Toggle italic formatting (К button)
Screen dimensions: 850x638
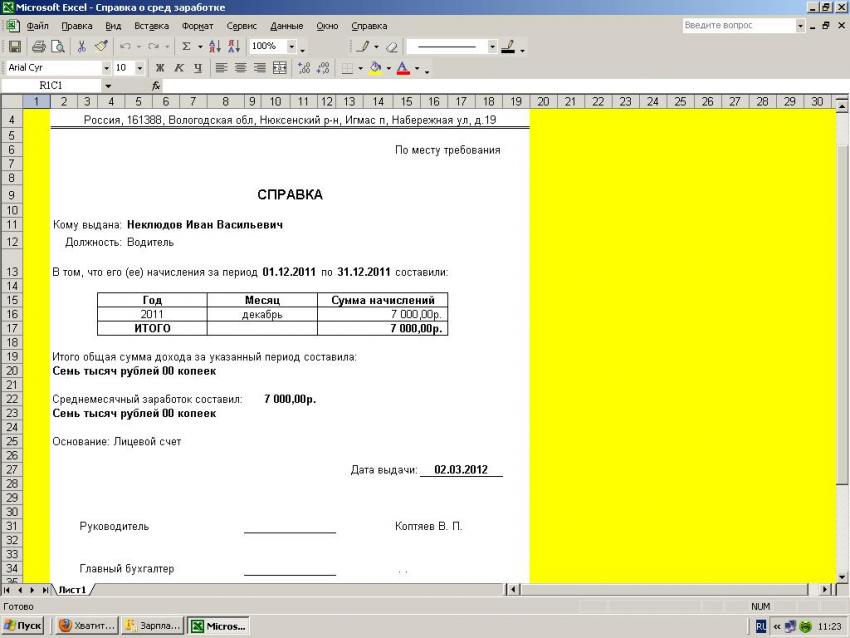[178, 69]
